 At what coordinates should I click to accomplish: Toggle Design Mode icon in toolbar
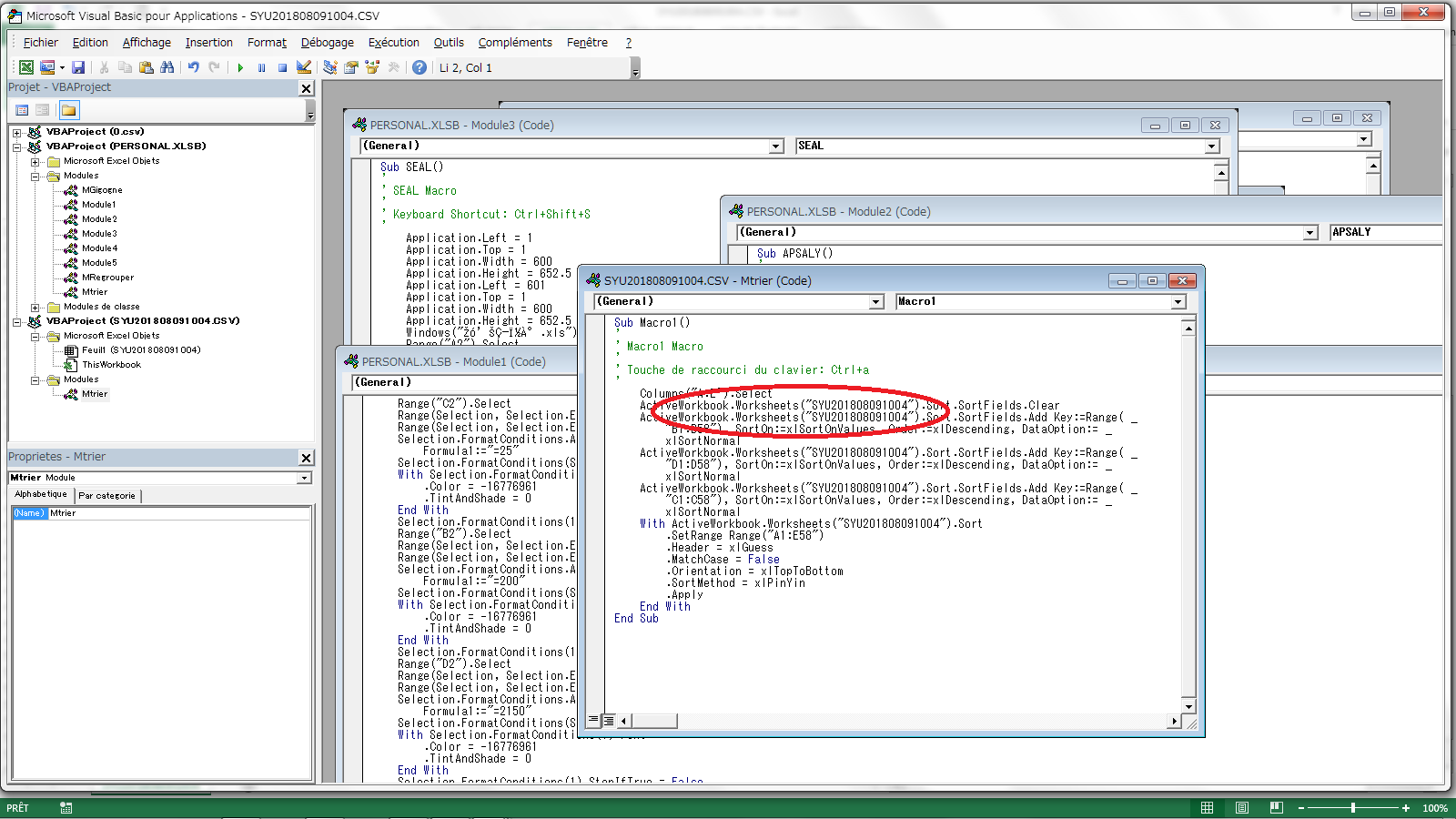click(304, 67)
